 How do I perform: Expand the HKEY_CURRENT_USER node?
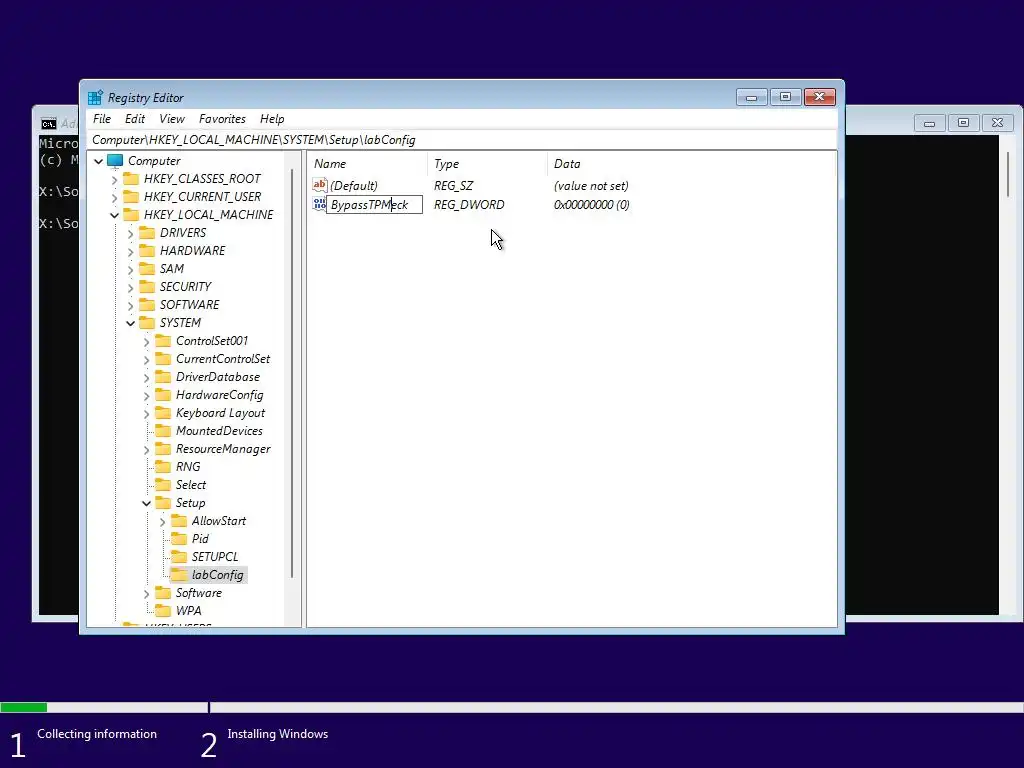115,197
